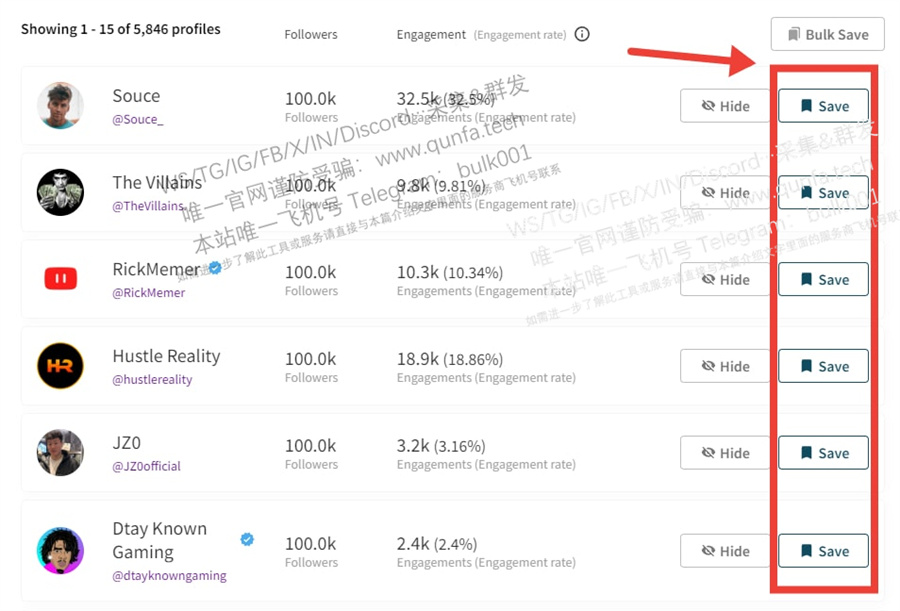This screenshot has width=900, height=611.
Task: Open The Villains profile picture
Action: pos(60,192)
